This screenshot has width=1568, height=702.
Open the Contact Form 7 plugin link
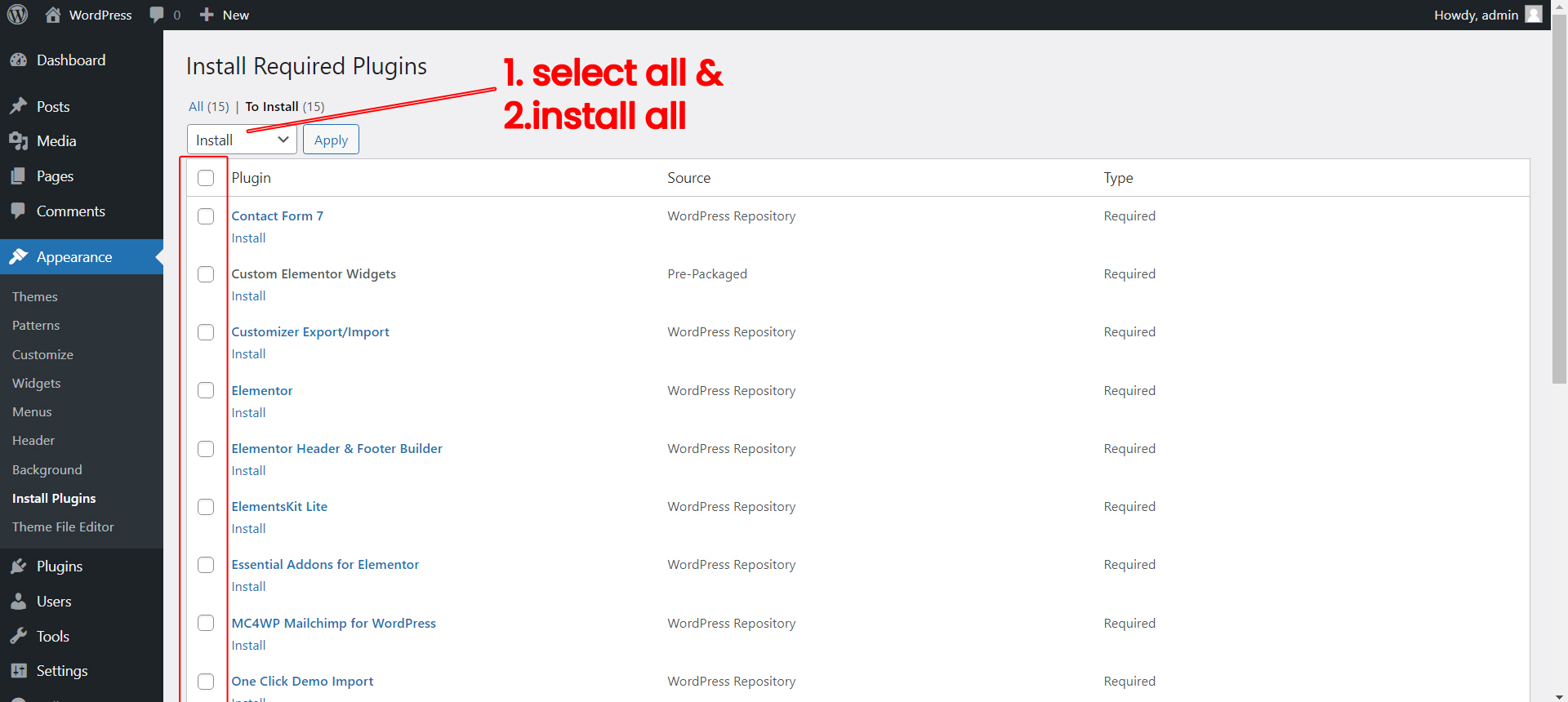click(278, 216)
